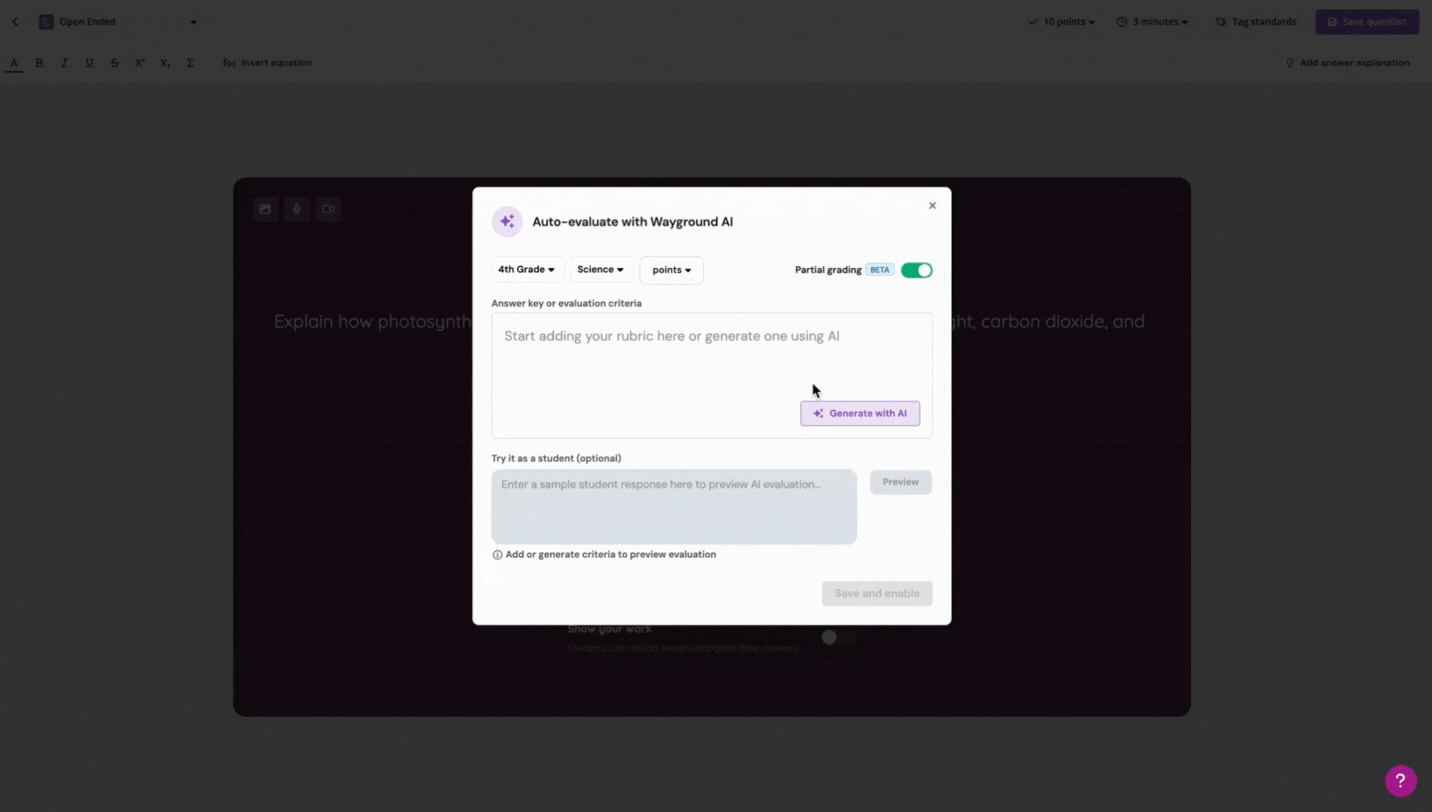Click the info icon beside criteria hint

(x=497, y=555)
